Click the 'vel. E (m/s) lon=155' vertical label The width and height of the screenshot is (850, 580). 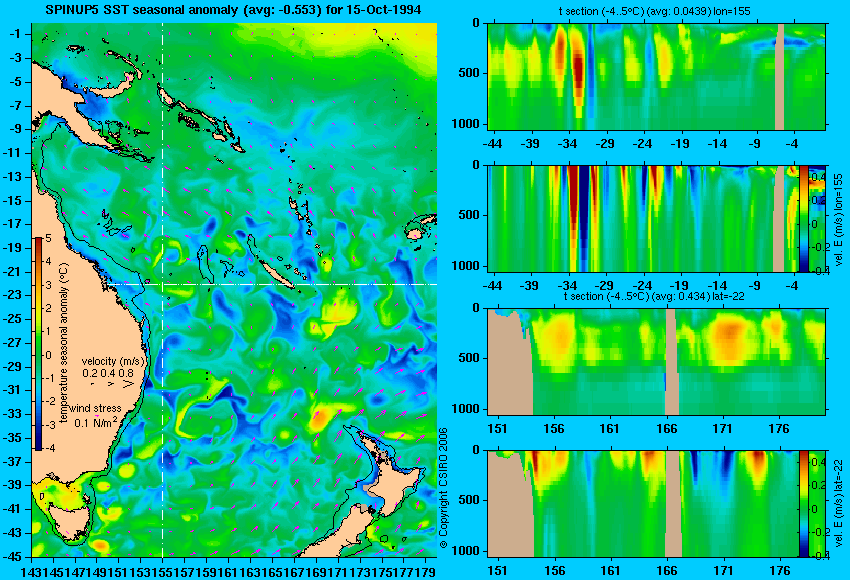(838, 220)
